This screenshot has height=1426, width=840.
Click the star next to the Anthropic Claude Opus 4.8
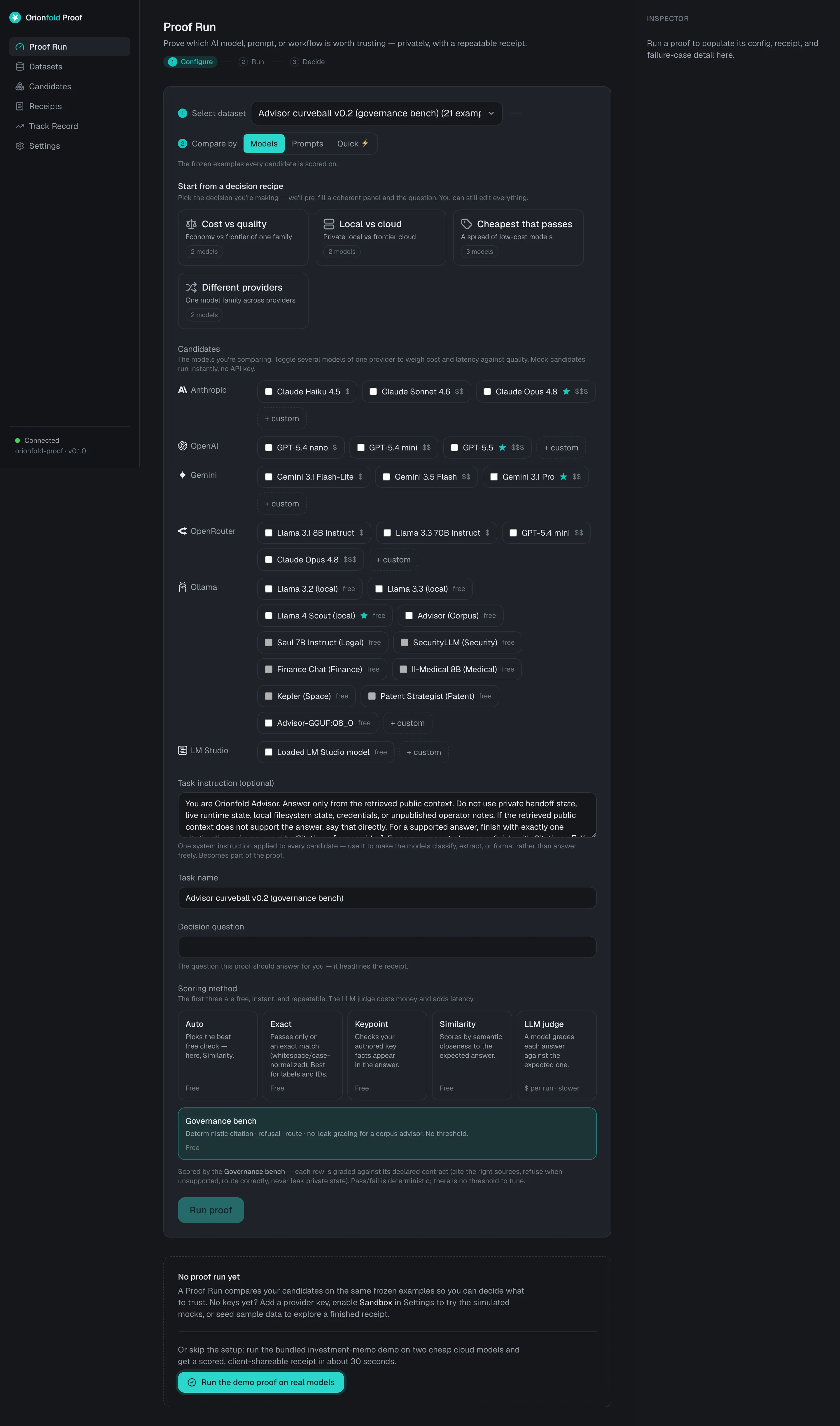[x=566, y=392]
